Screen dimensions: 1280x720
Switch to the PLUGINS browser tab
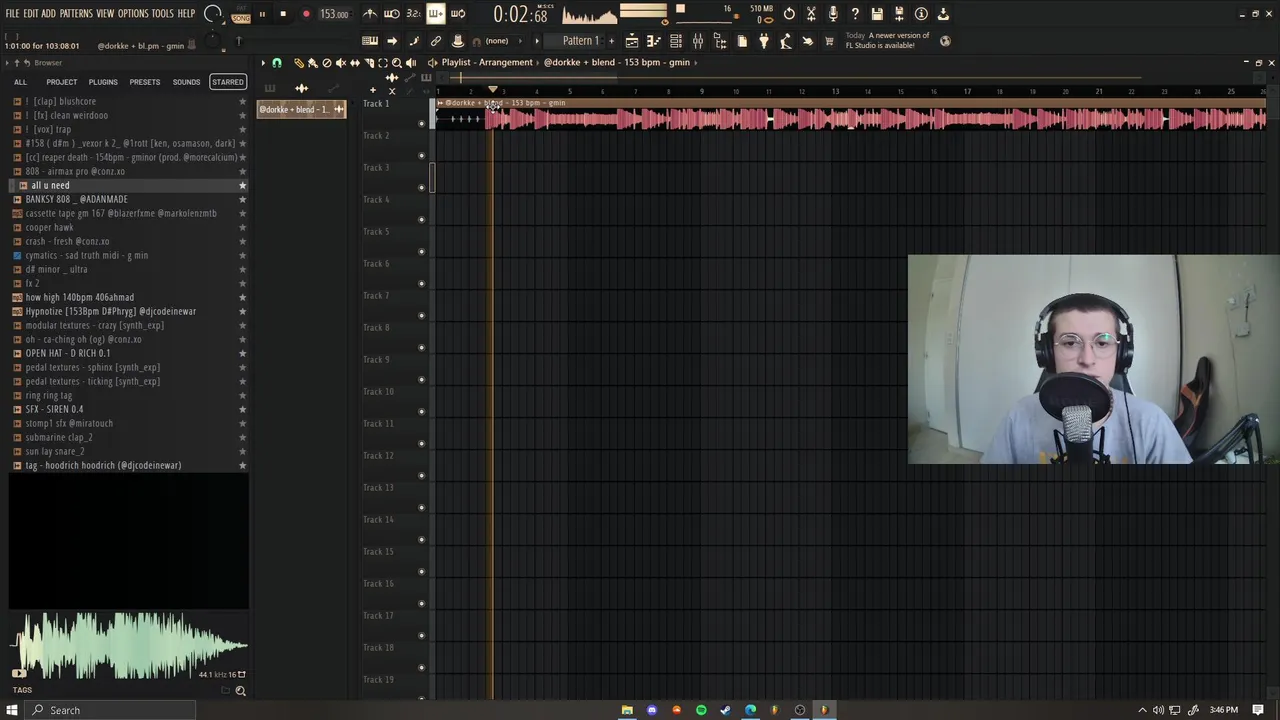(103, 82)
